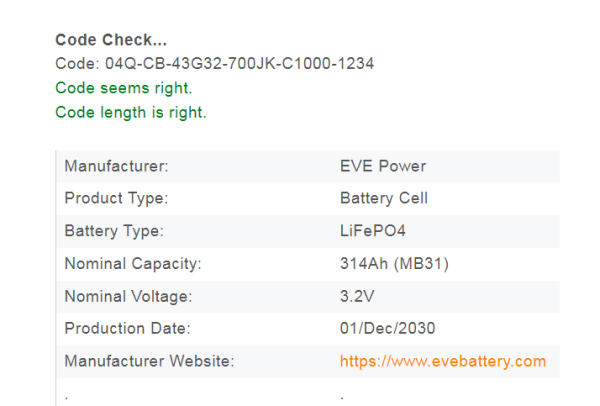This screenshot has height=406, width=600.
Task: Click the 'Code:' label text
Action: [74, 64]
